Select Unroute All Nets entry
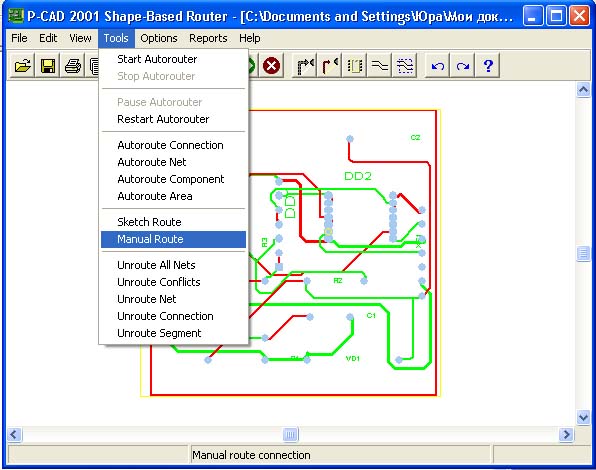 (x=173, y=265)
